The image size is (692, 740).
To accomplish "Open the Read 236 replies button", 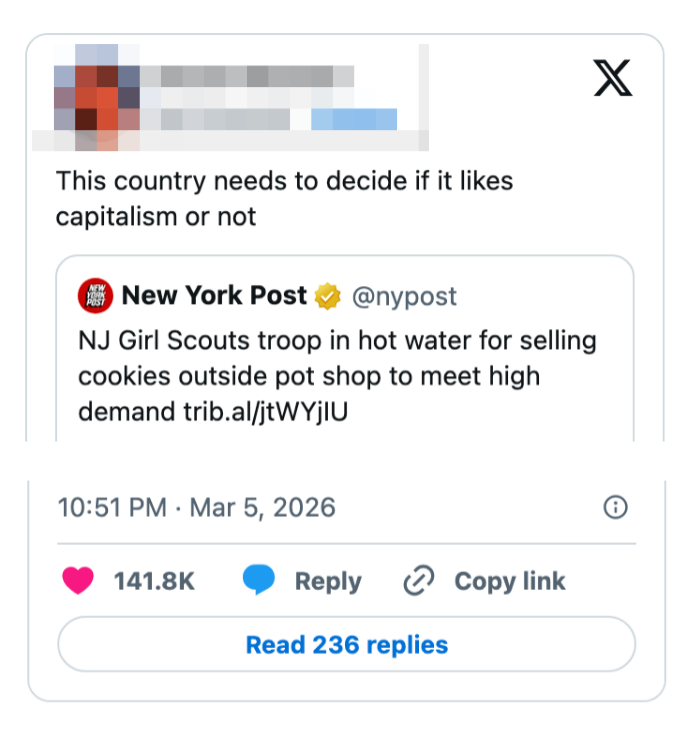I will [346, 644].
